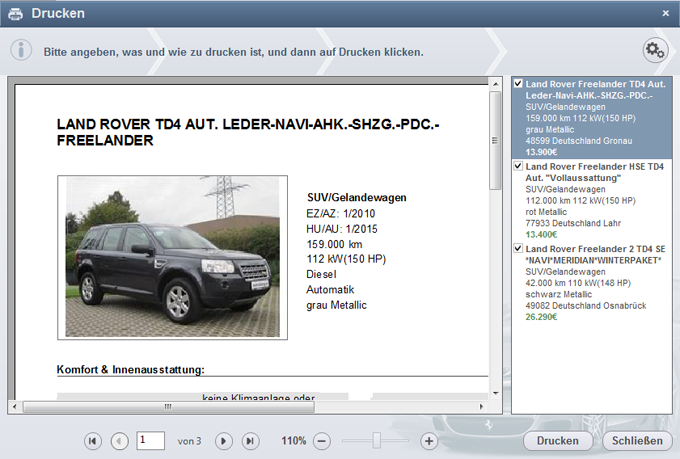This screenshot has height=459, width=680.
Task: Select the 13.400€ price entry
Action: pos(541,235)
